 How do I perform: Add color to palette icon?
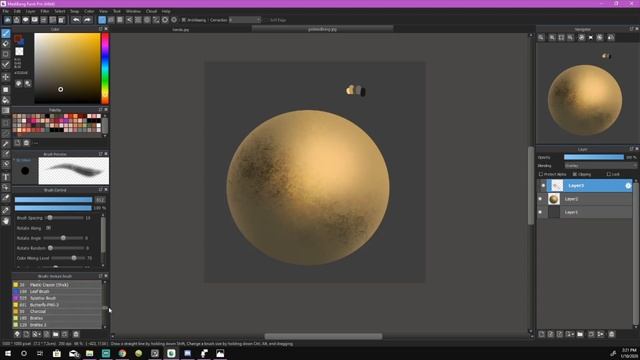[x=17, y=143]
